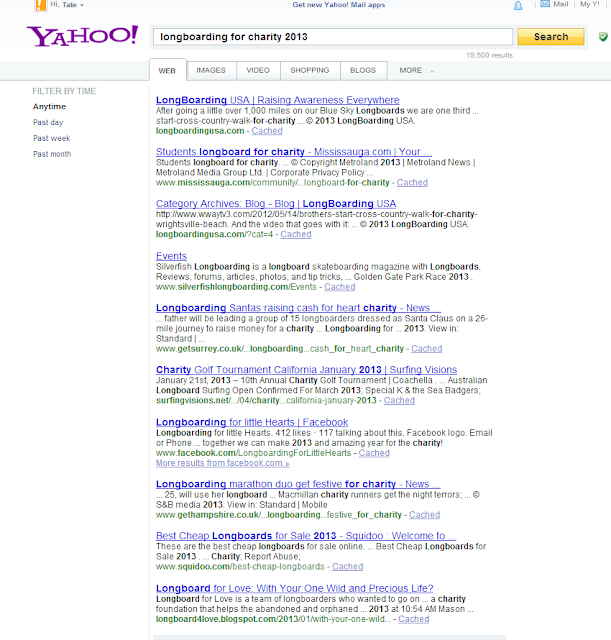611x640 pixels.
Task: Open Longboarding marathon duo get festive result
Action: (298, 484)
